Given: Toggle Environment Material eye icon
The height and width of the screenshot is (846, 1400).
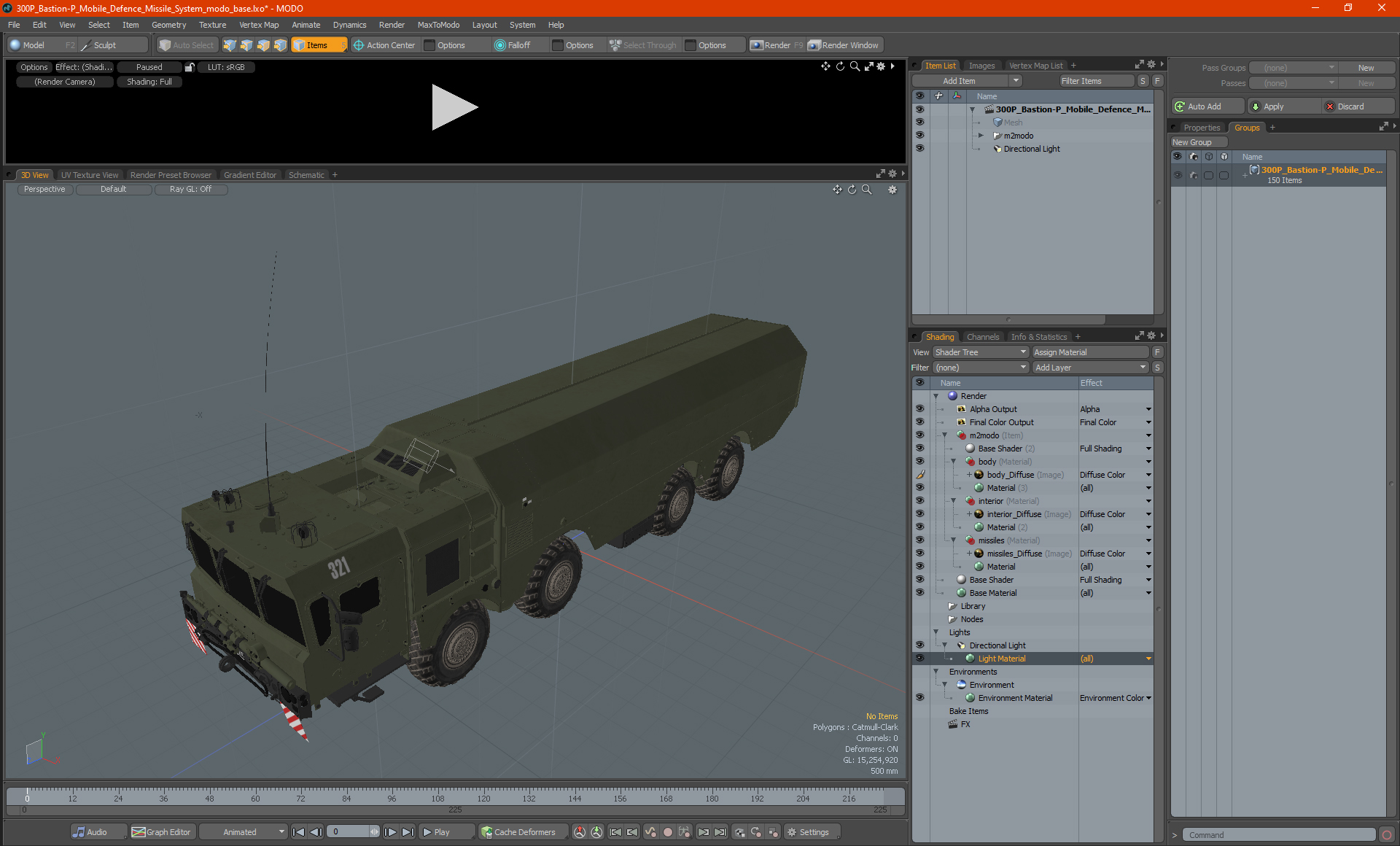Looking at the screenshot, I should [919, 698].
